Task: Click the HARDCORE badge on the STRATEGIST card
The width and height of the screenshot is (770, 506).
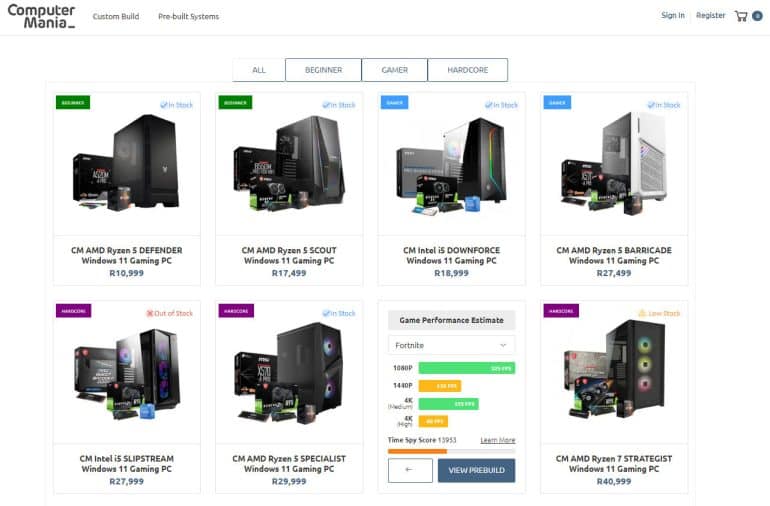Action: pos(561,311)
